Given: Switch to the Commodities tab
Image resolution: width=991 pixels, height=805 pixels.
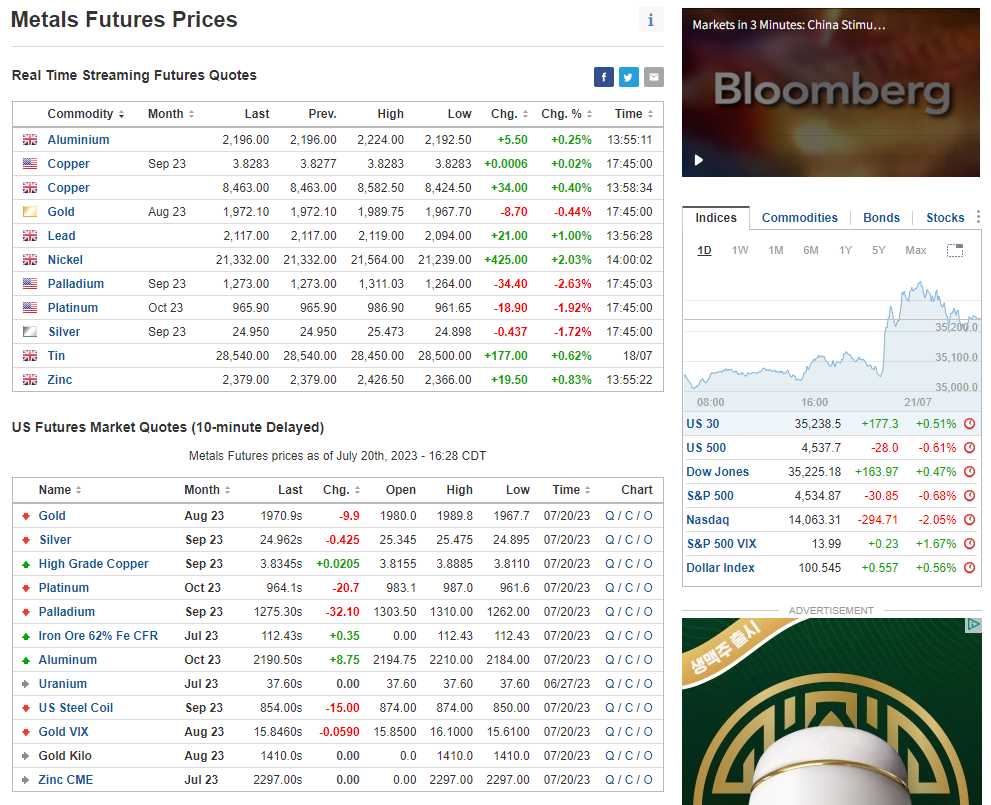Looking at the screenshot, I should [x=799, y=218].
